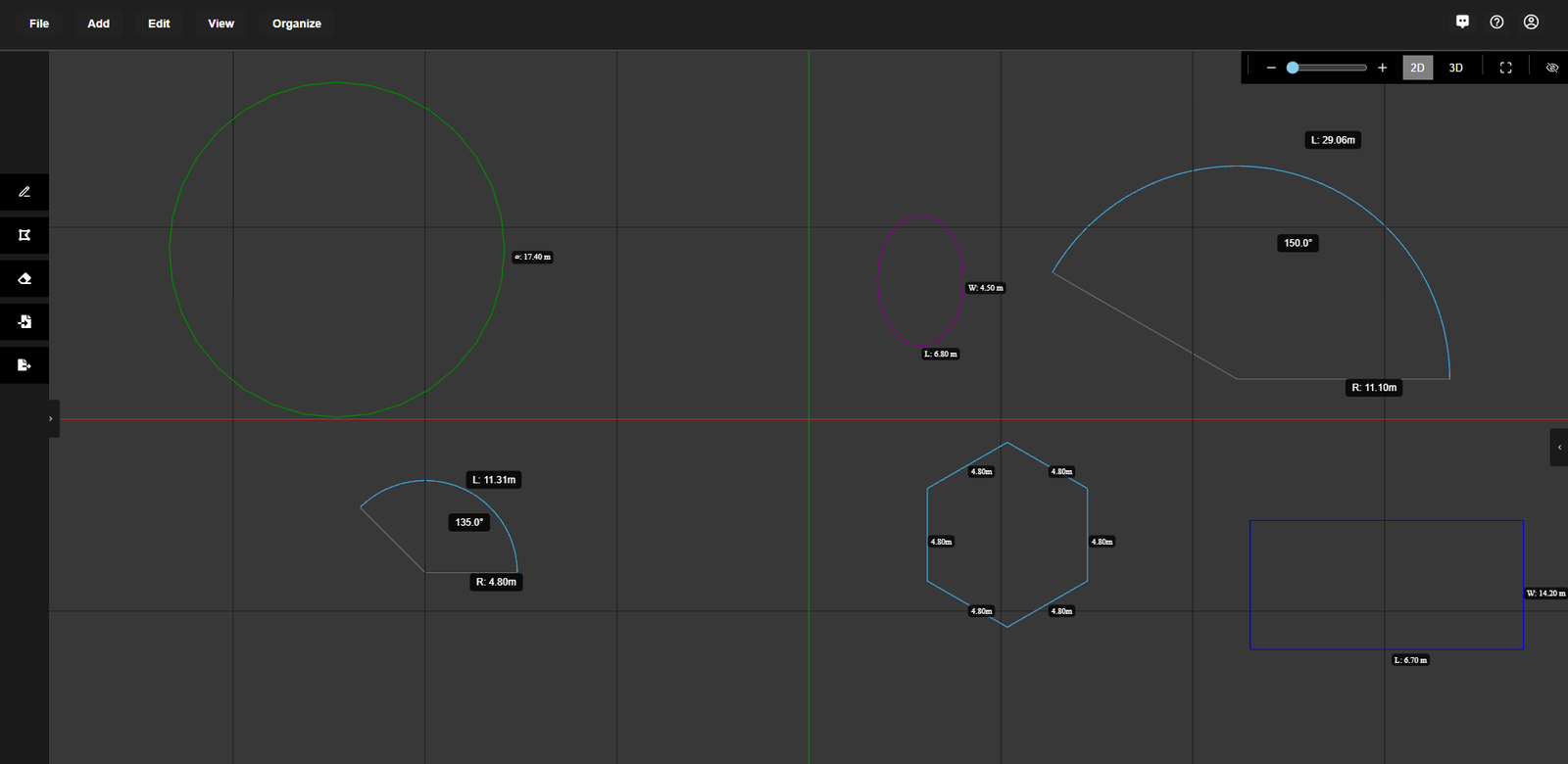Switch to 3D view mode

coord(1455,68)
